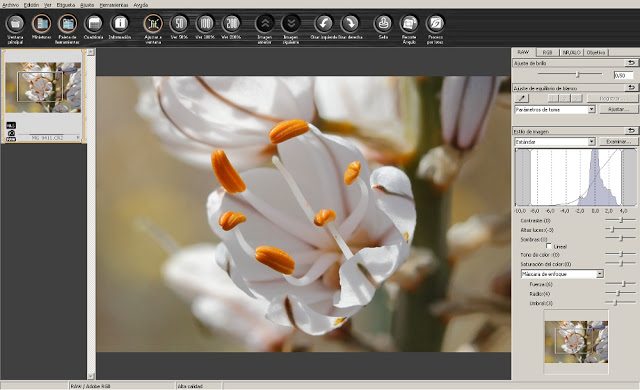Reset the Estilo de imagen section
The height and width of the screenshot is (390, 640).
[631, 131]
